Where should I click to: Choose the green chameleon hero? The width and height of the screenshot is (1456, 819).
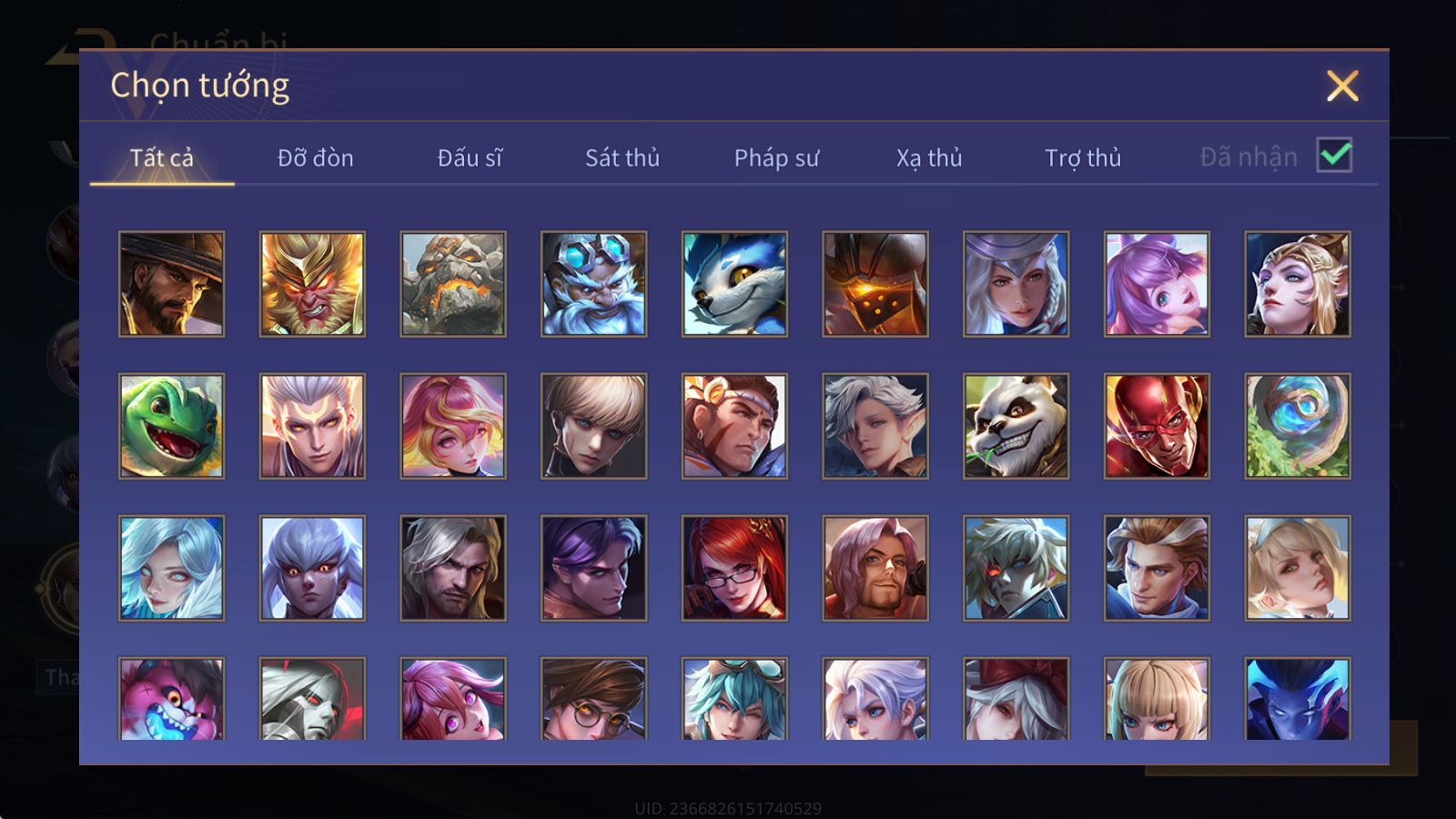point(171,426)
